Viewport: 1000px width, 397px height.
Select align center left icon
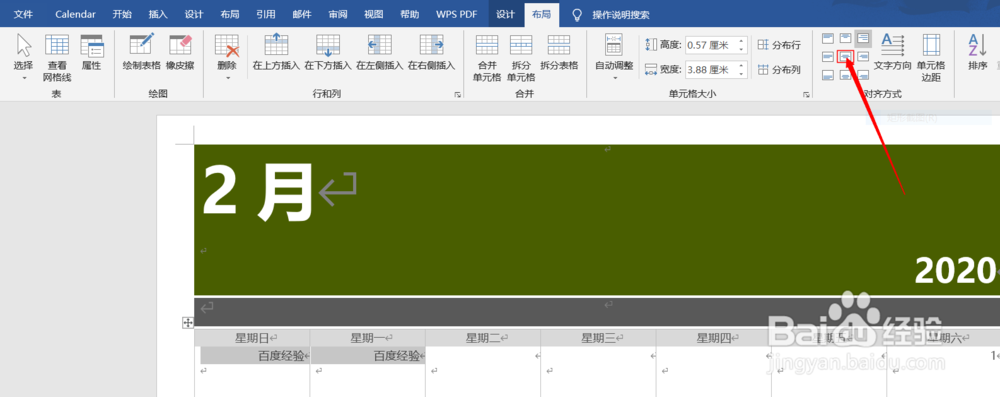point(827,57)
